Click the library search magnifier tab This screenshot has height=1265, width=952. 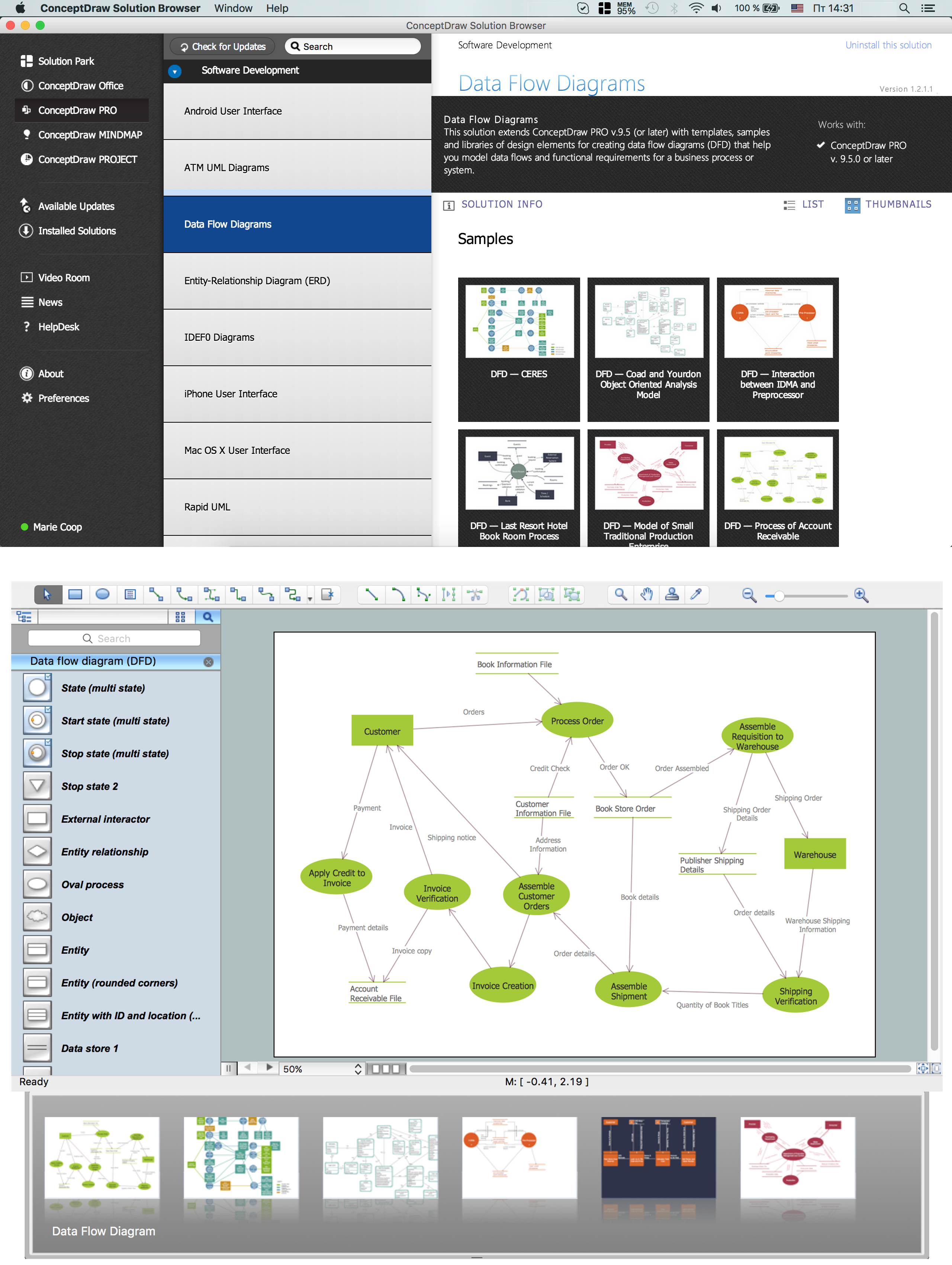click(x=208, y=617)
